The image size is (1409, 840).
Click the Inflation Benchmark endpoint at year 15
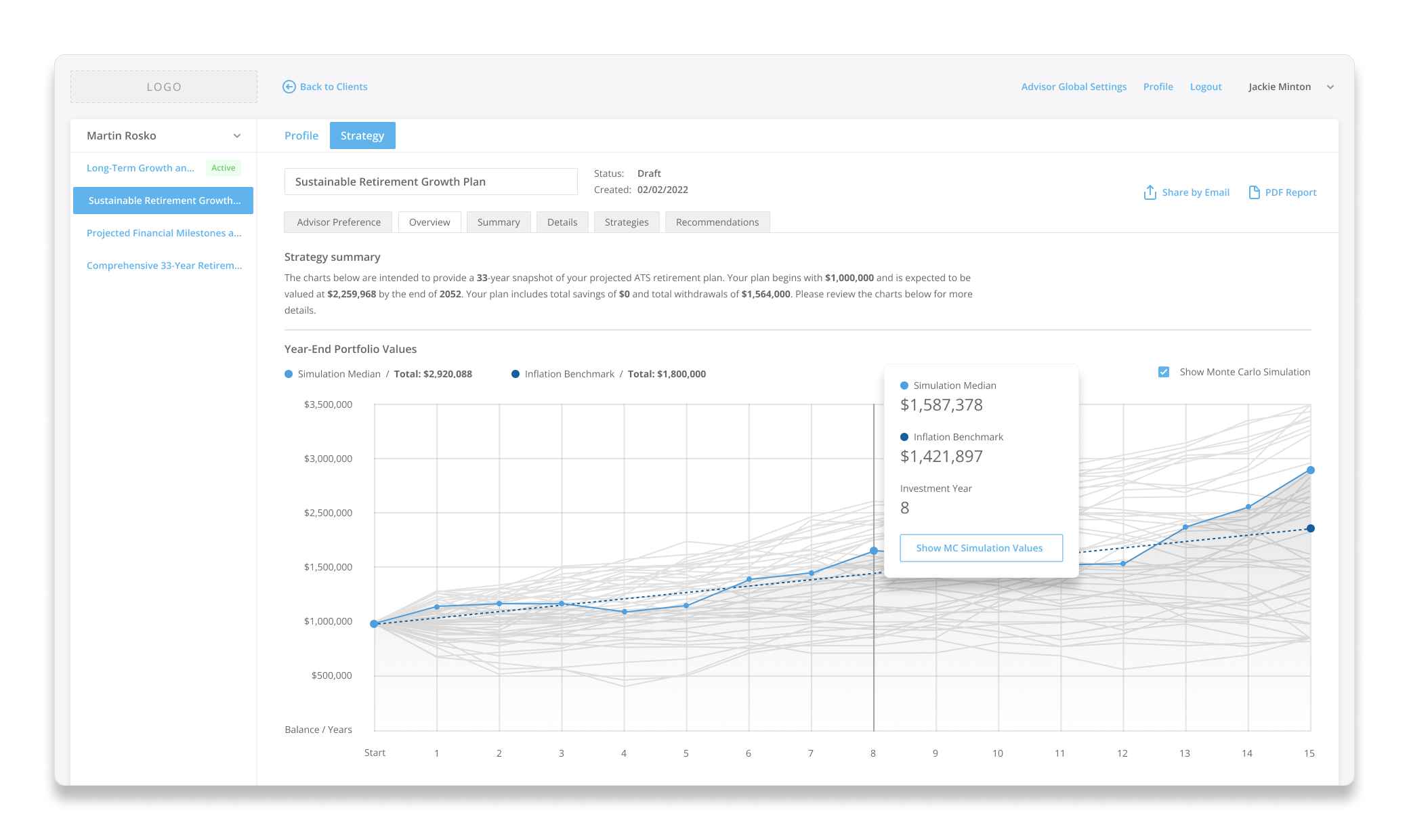pos(1311,528)
